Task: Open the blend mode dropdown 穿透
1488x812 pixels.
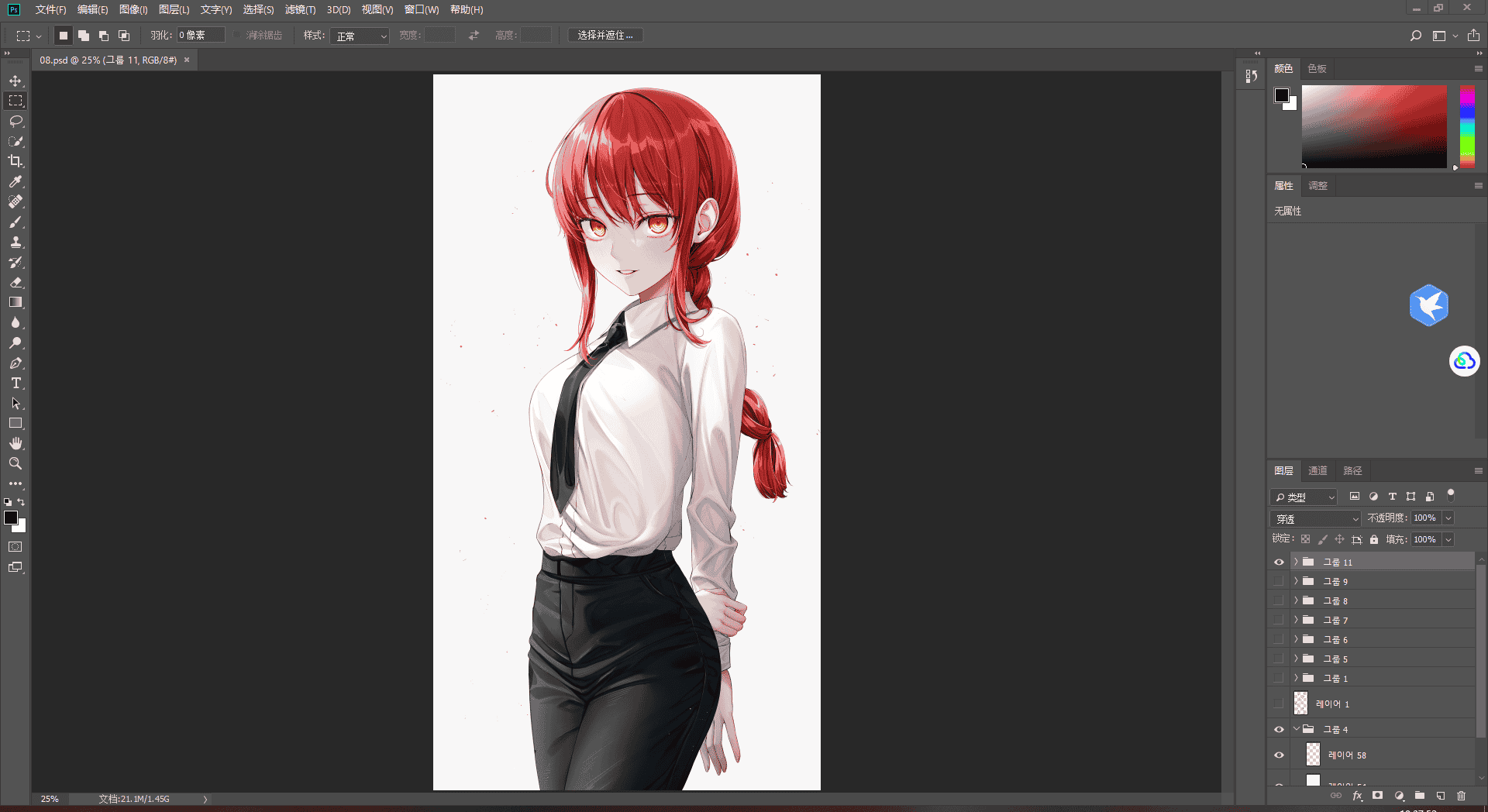Action: (1315, 518)
